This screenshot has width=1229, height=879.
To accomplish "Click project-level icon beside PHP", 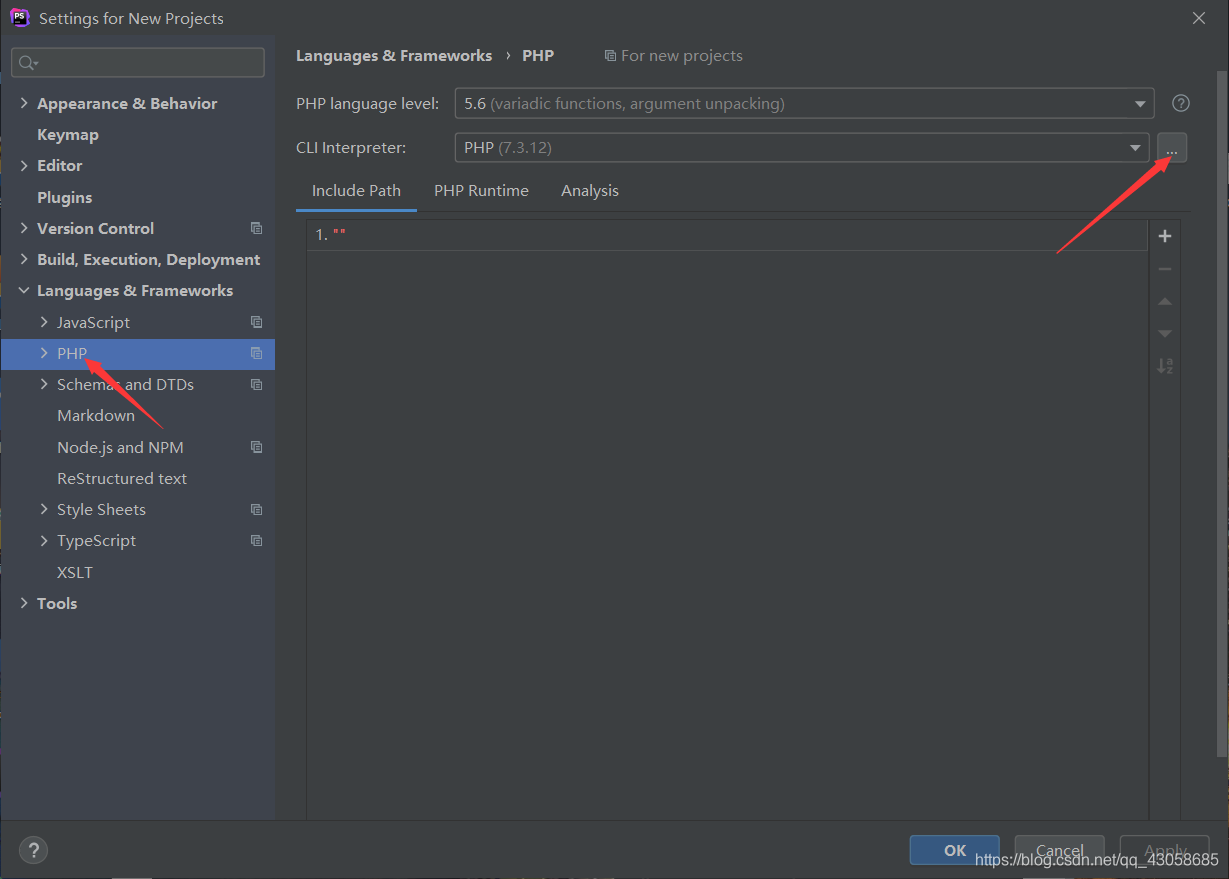I will point(257,353).
